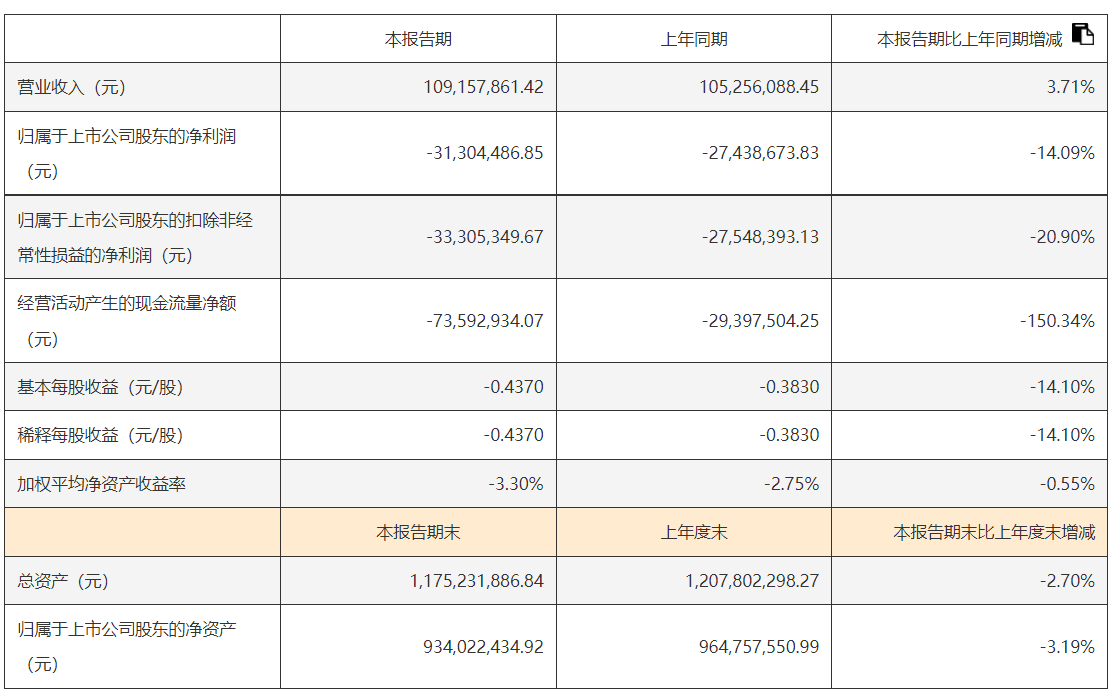The height and width of the screenshot is (692, 1116).
Task: Click the net profit value -31,304,486.85
Action: coord(484,153)
